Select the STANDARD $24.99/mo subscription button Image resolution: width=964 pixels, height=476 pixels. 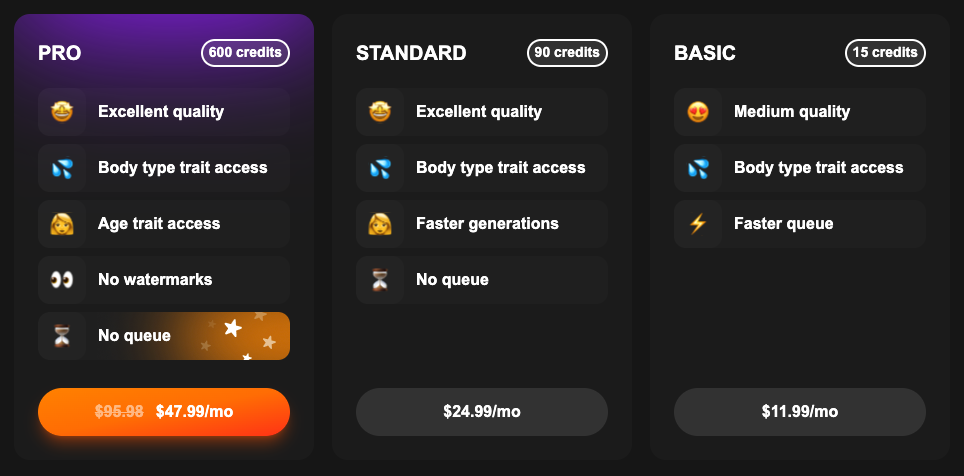[482, 412]
